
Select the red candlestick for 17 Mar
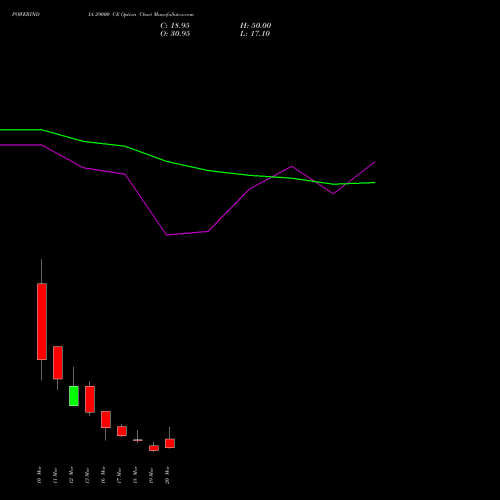tap(122, 431)
